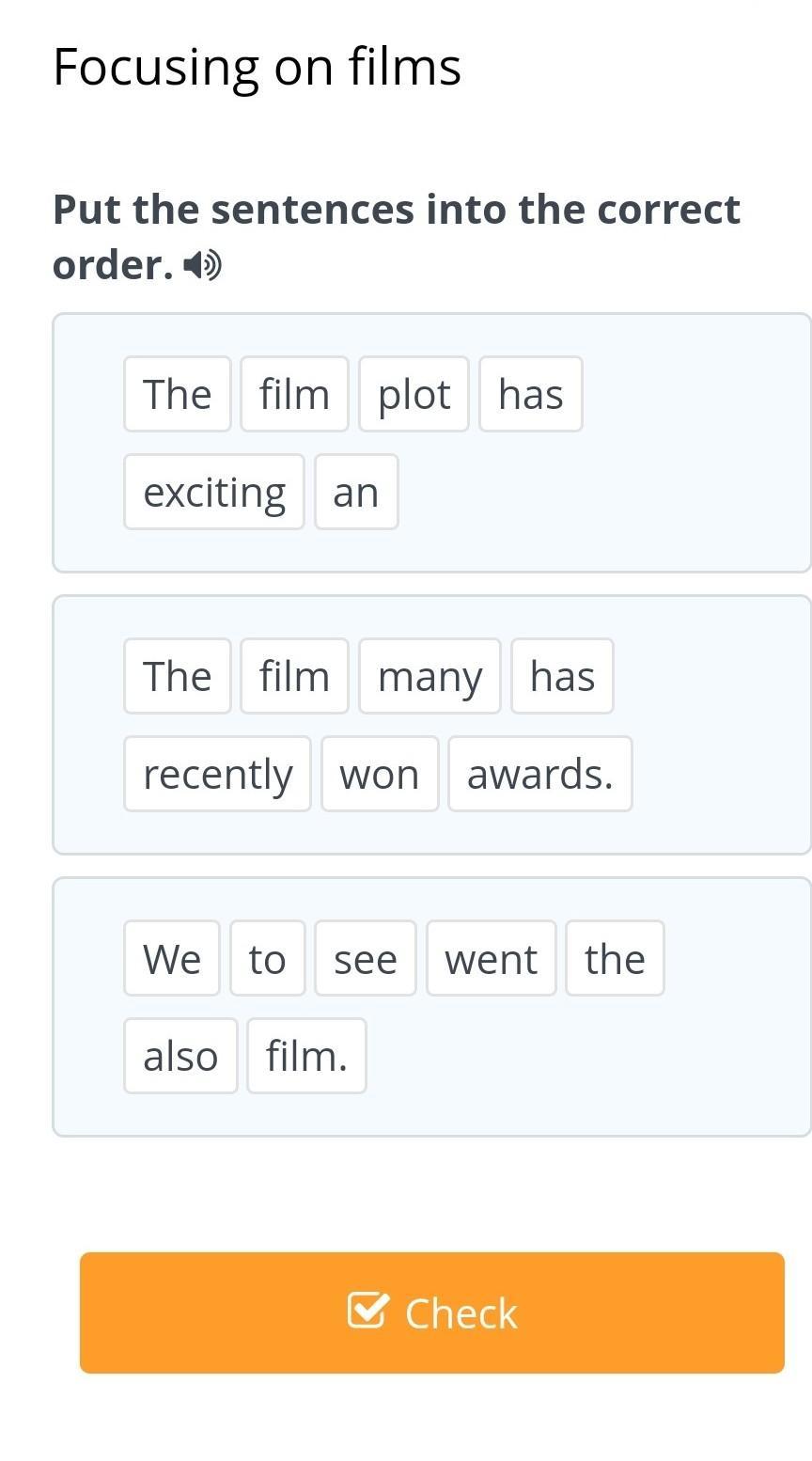Click the 'We' word tile
The image size is (812, 1461).
[x=172, y=958]
